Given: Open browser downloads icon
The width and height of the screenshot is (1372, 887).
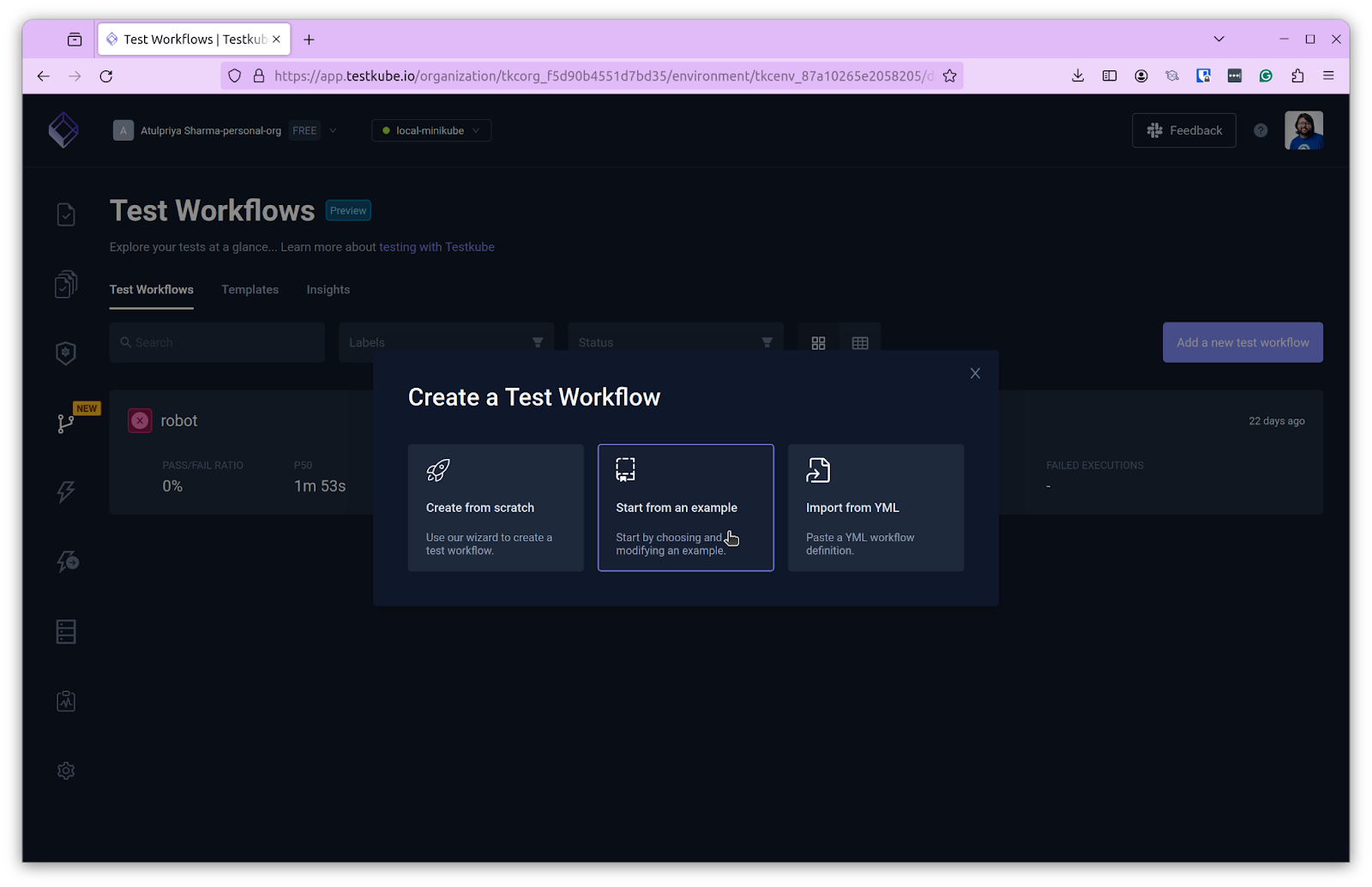Looking at the screenshot, I should [x=1078, y=75].
